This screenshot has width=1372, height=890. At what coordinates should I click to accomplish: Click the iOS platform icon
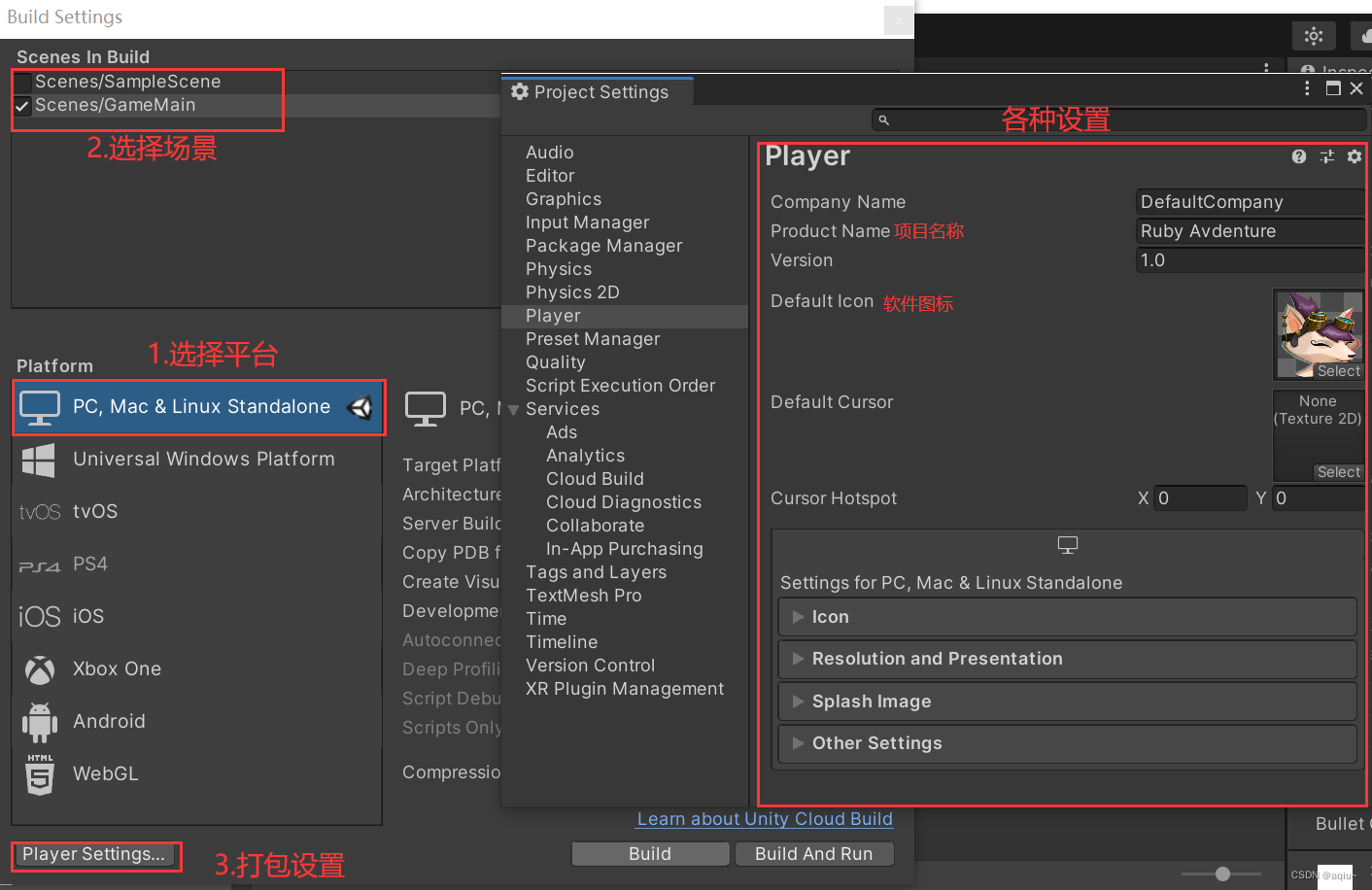tap(40, 617)
